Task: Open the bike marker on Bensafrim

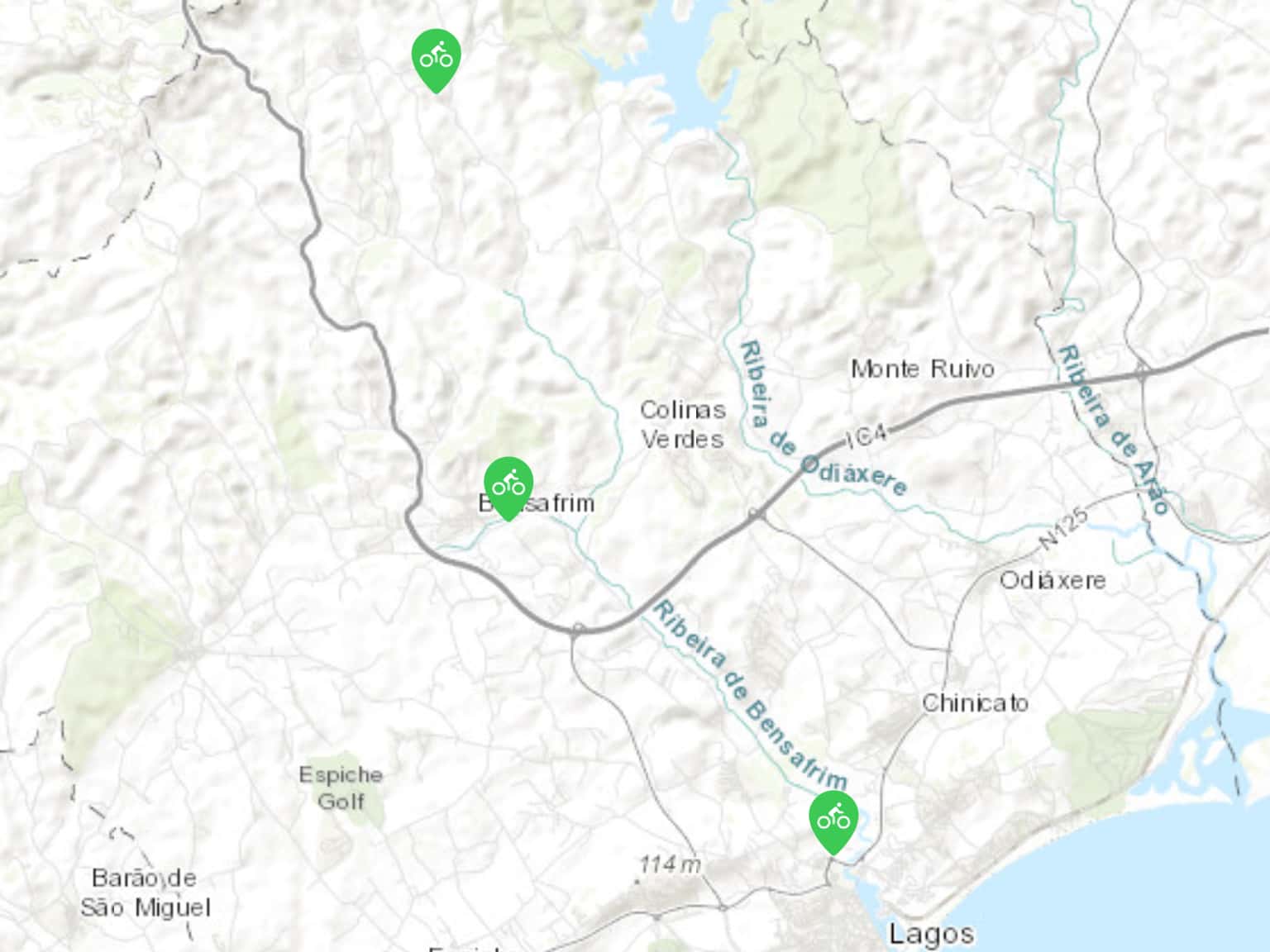Action: point(508,487)
